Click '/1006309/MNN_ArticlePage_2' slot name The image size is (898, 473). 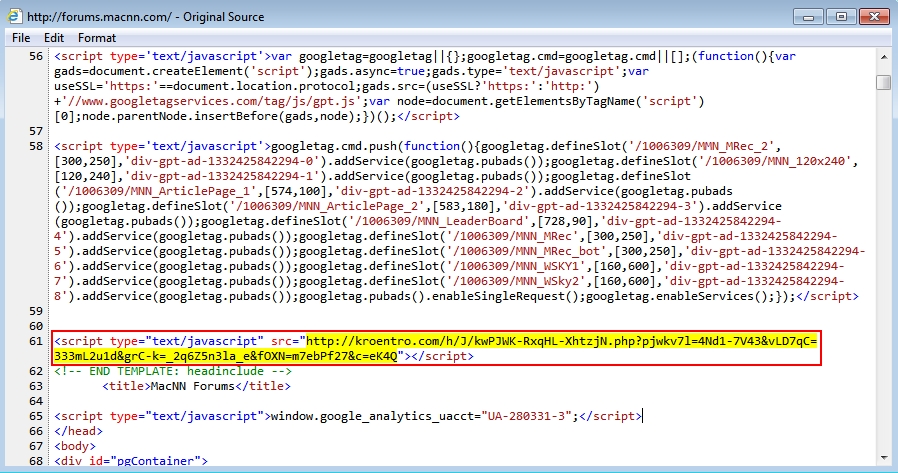327,206
